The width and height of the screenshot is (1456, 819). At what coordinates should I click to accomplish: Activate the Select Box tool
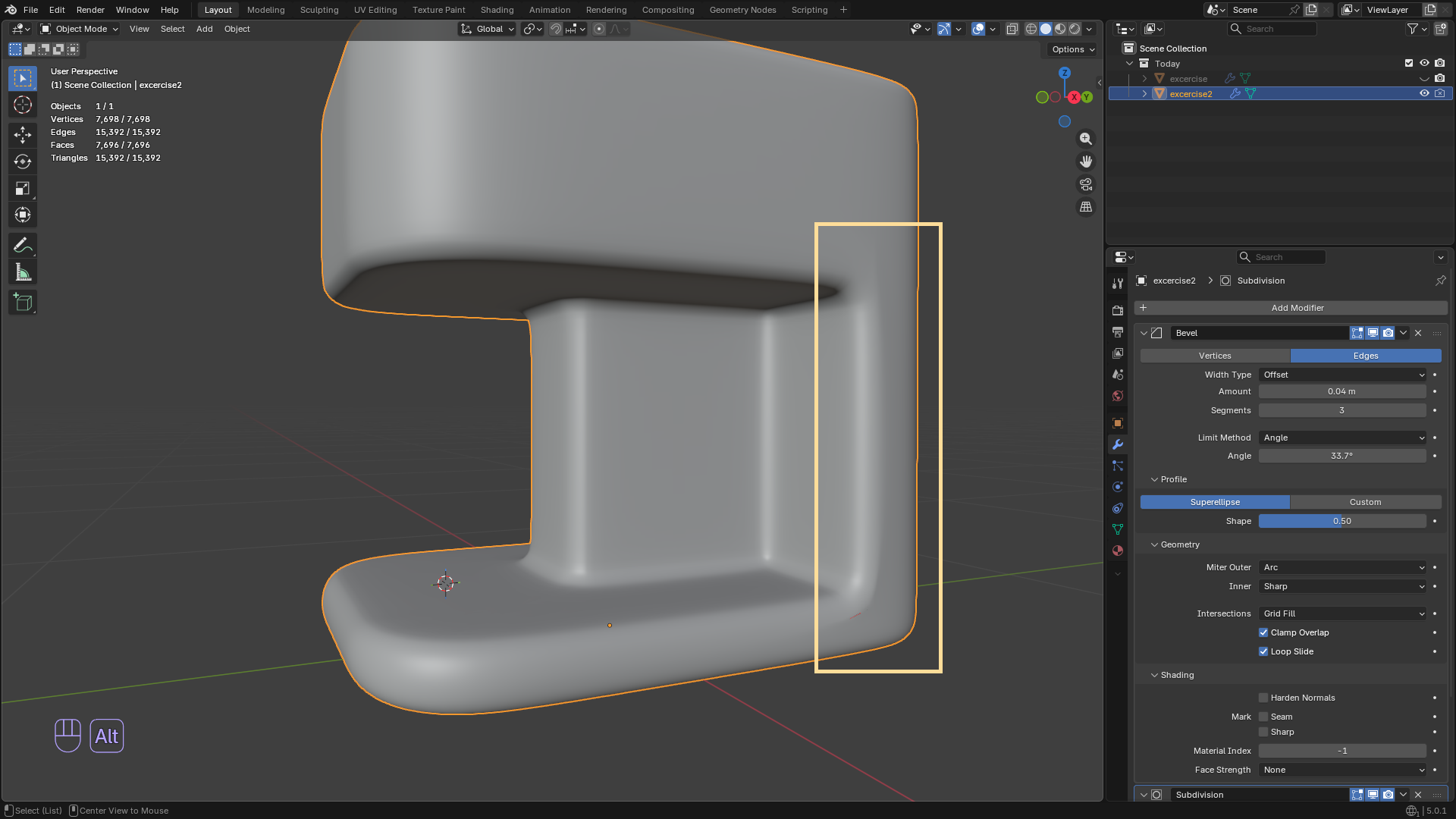click(23, 78)
